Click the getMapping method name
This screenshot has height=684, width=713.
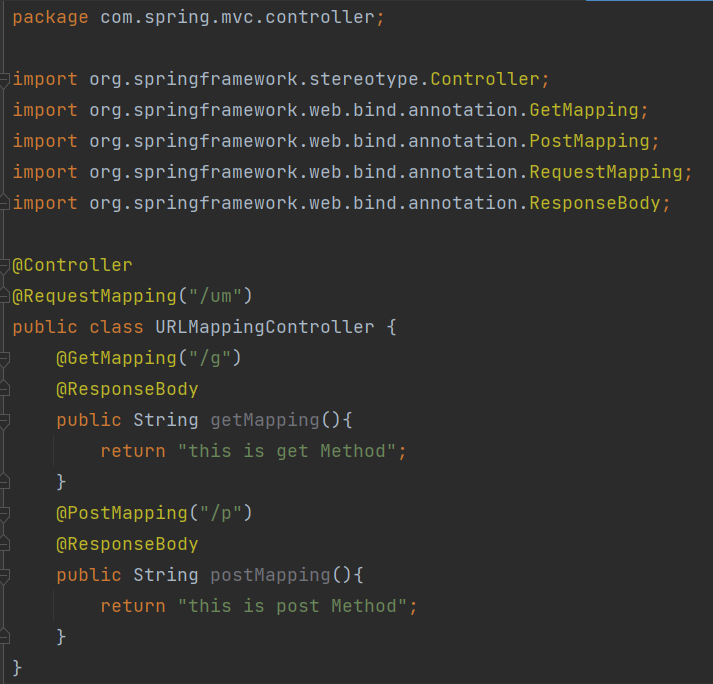(264, 420)
